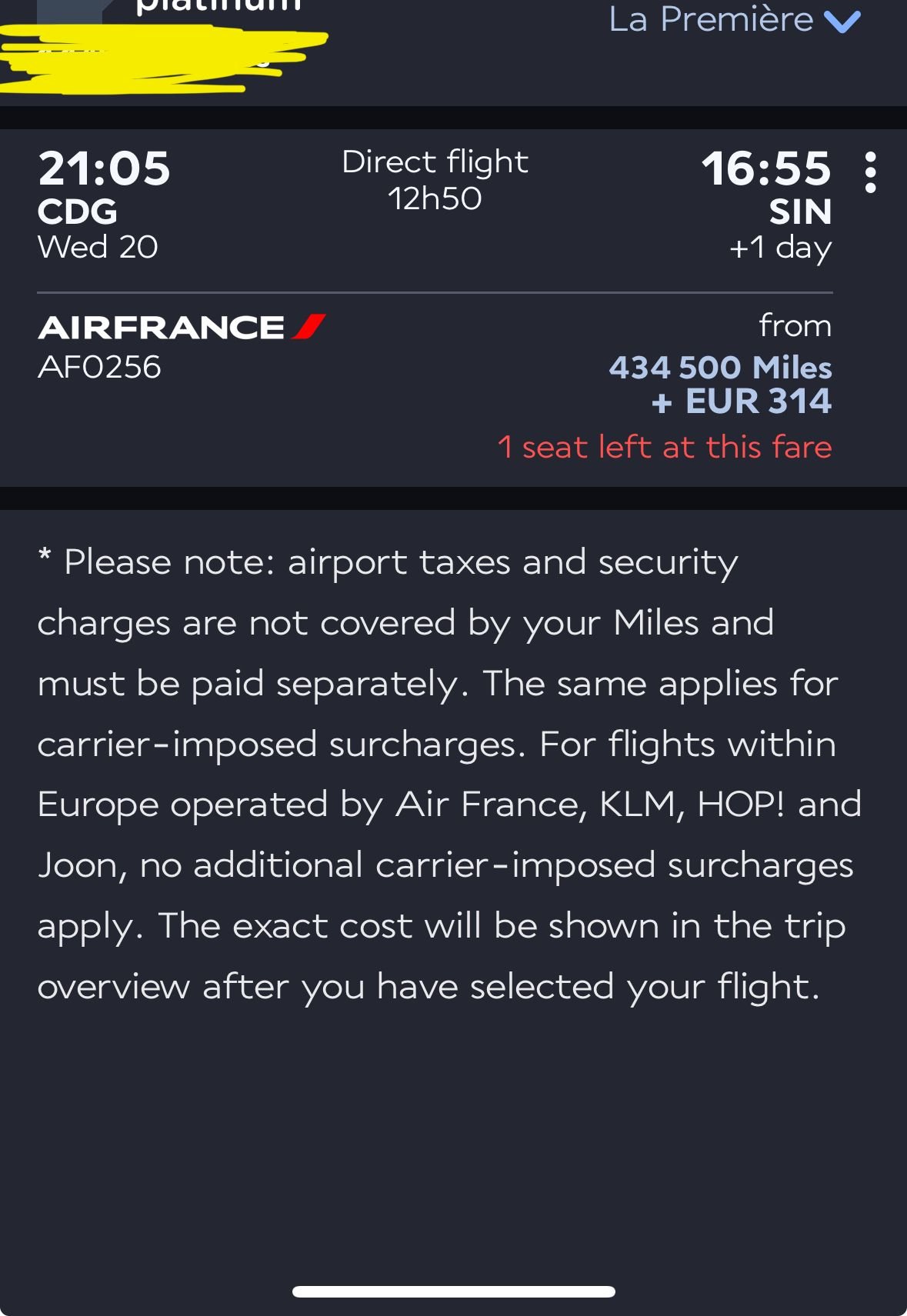The width and height of the screenshot is (907, 1316).
Task: Open the La Première cabin selector label
Action: tap(710, 19)
